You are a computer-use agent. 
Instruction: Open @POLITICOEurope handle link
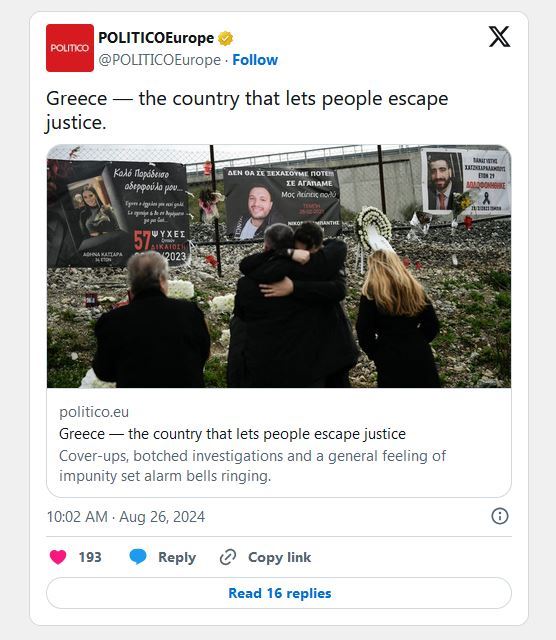click(x=160, y=60)
